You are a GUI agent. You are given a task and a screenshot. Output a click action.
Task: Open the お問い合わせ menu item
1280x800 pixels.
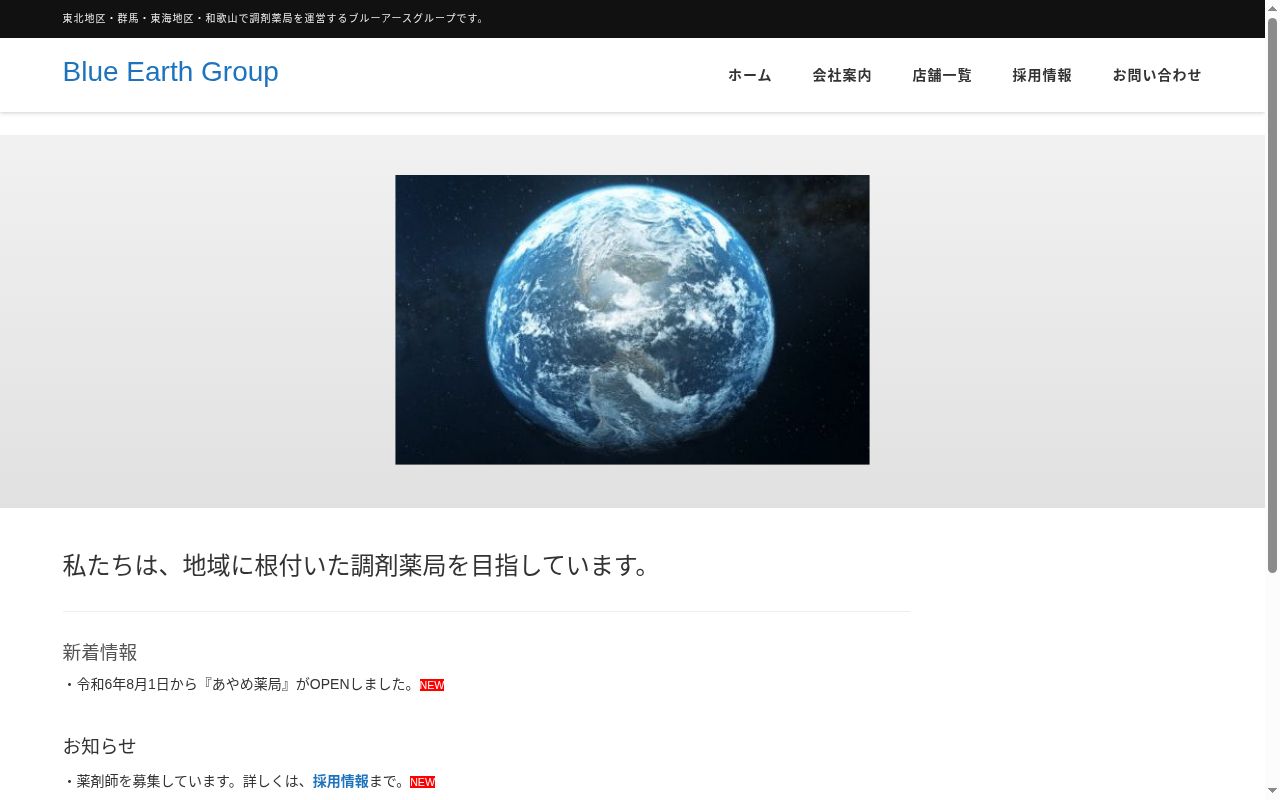pyautogui.click(x=1157, y=75)
